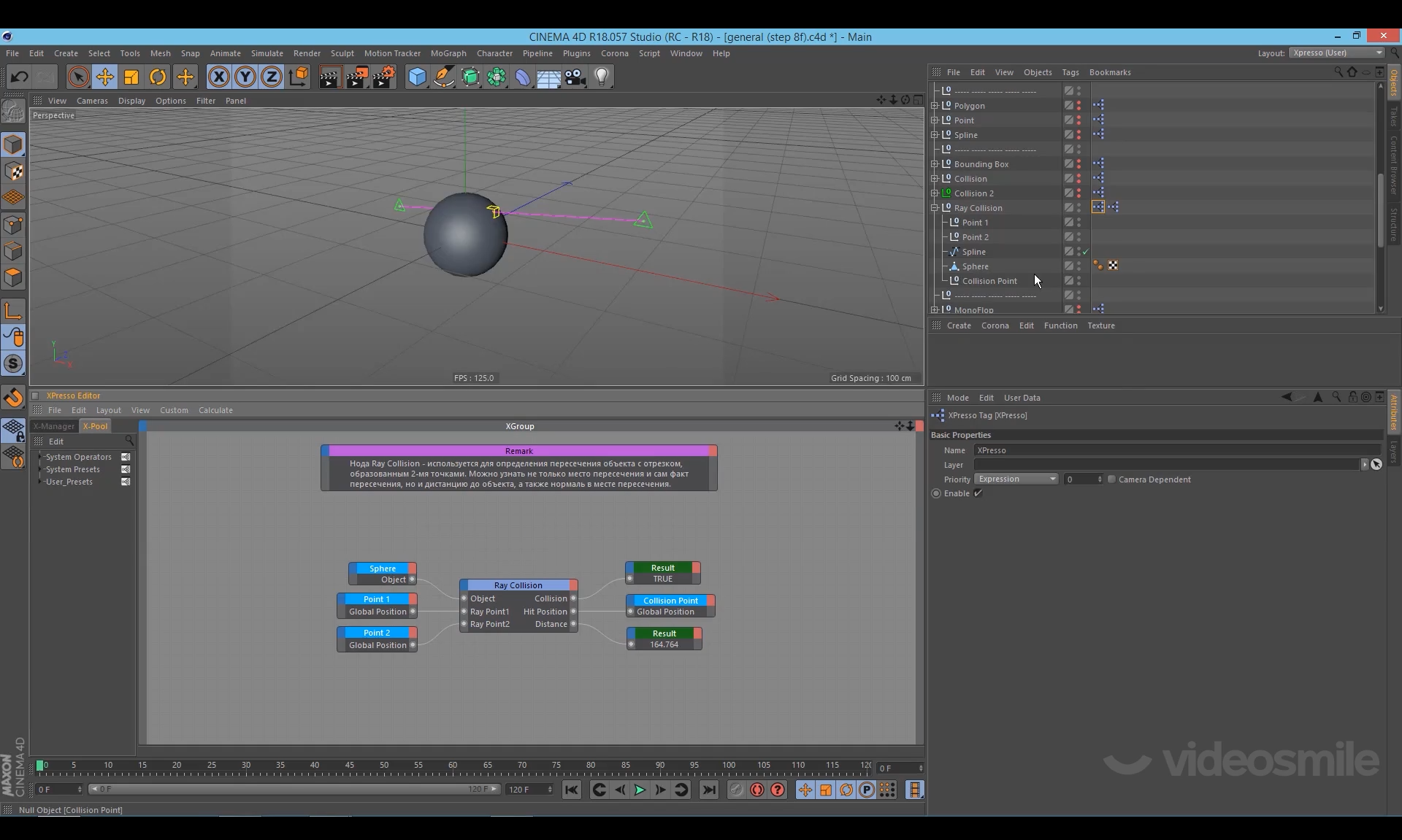Open the Priority Expression dropdown
The image size is (1402, 840).
[1016, 479]
